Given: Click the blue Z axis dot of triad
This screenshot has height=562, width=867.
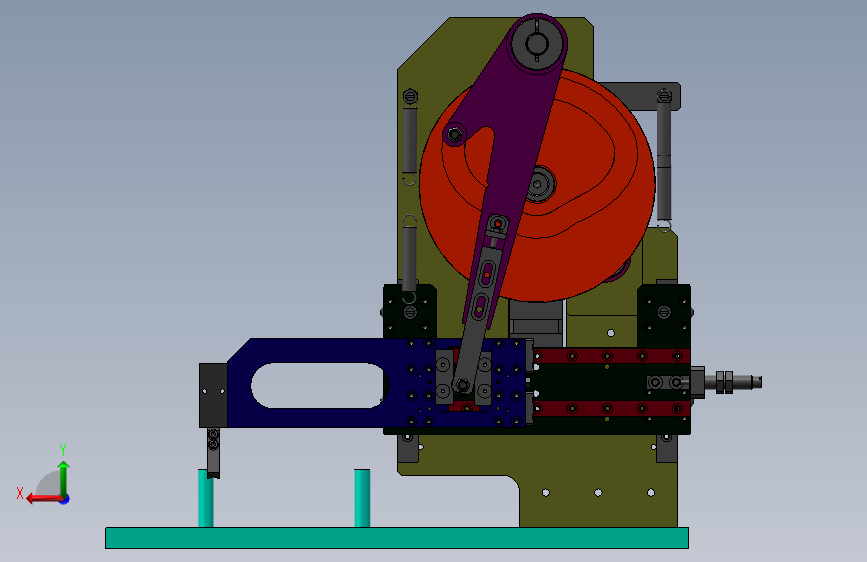Looking at the screenshot, I should click(x=65, y=499).
